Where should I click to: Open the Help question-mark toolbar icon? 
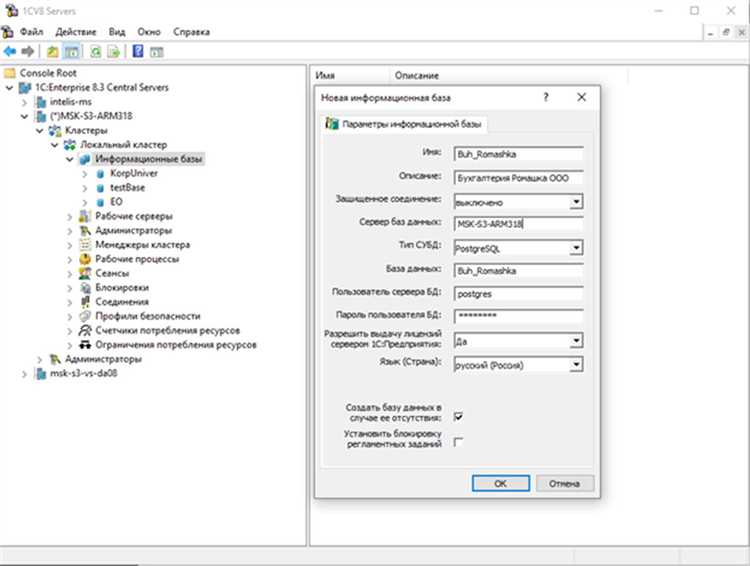(x=138, y=51)
